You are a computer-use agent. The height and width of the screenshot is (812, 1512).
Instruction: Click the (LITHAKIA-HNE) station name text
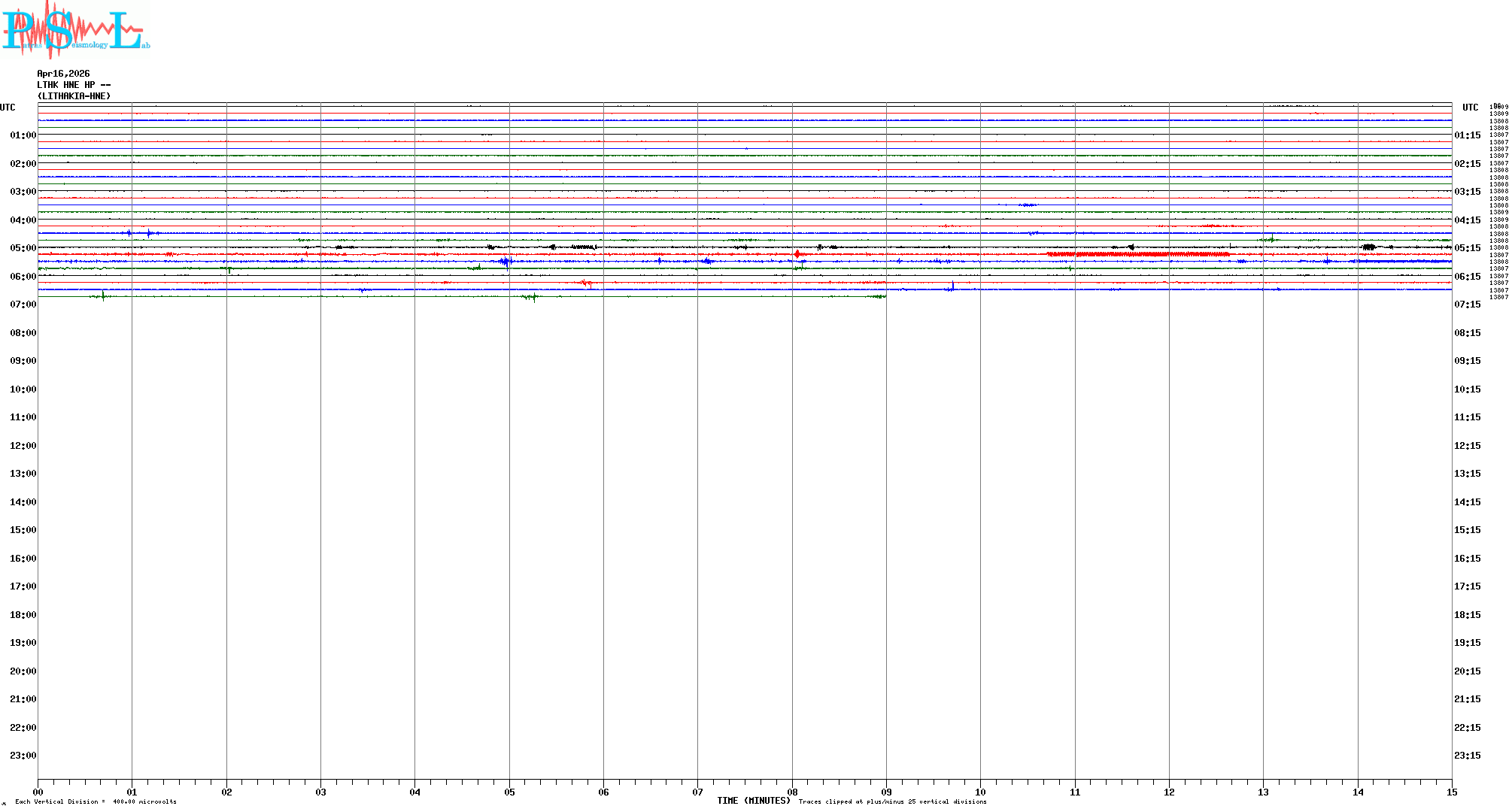[74, 96]
